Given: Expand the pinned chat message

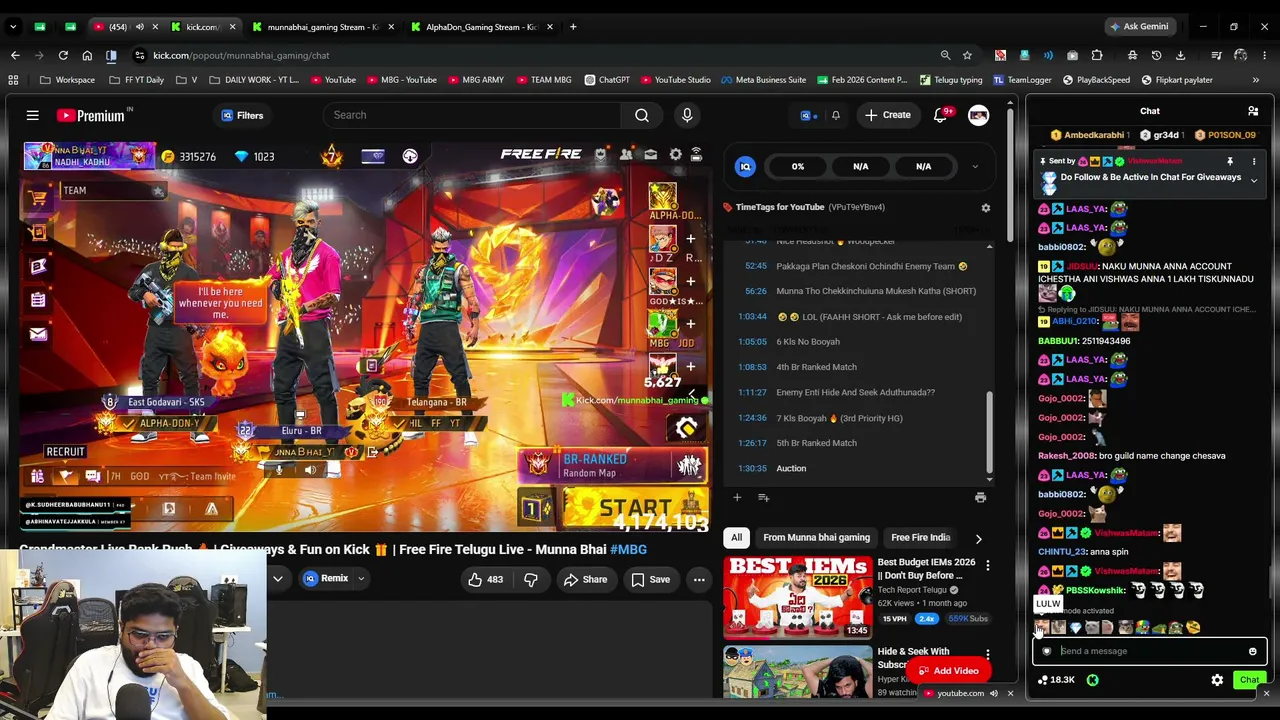Looking at the screenshot, I should tap(1254, 181).
